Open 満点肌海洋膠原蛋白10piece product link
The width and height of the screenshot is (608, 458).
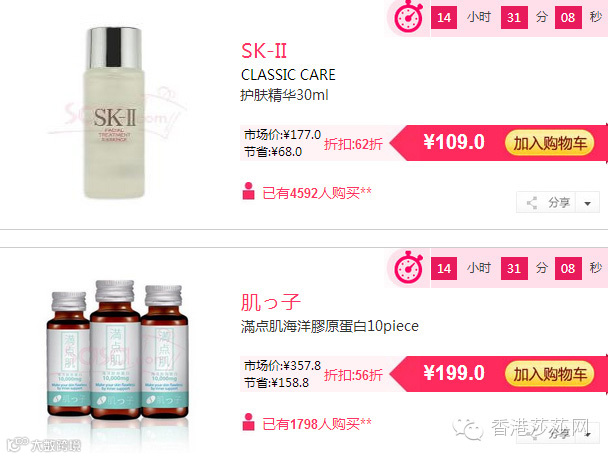pyautogui.click(x=330, y=326)
